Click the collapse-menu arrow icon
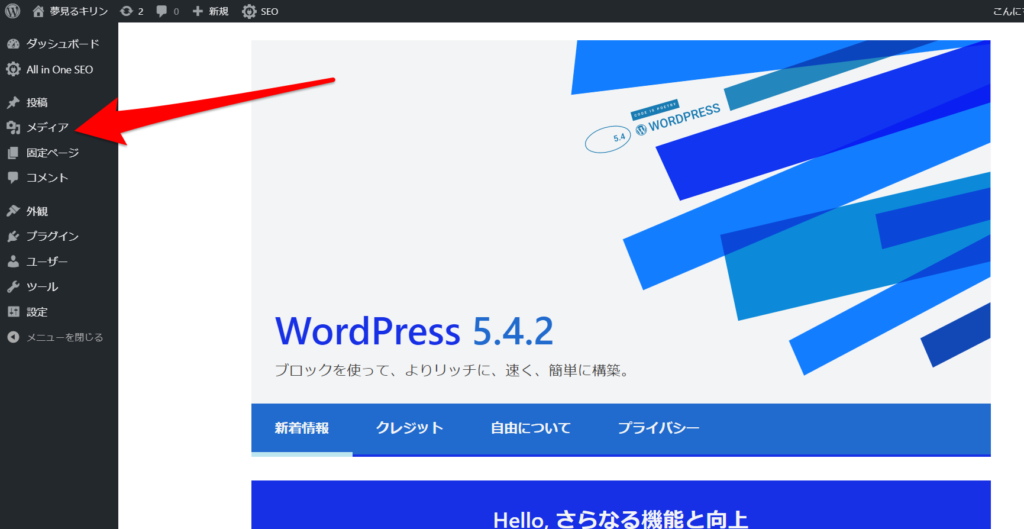1024x529 pixels. pyautogui.click(x=13, y=338)
